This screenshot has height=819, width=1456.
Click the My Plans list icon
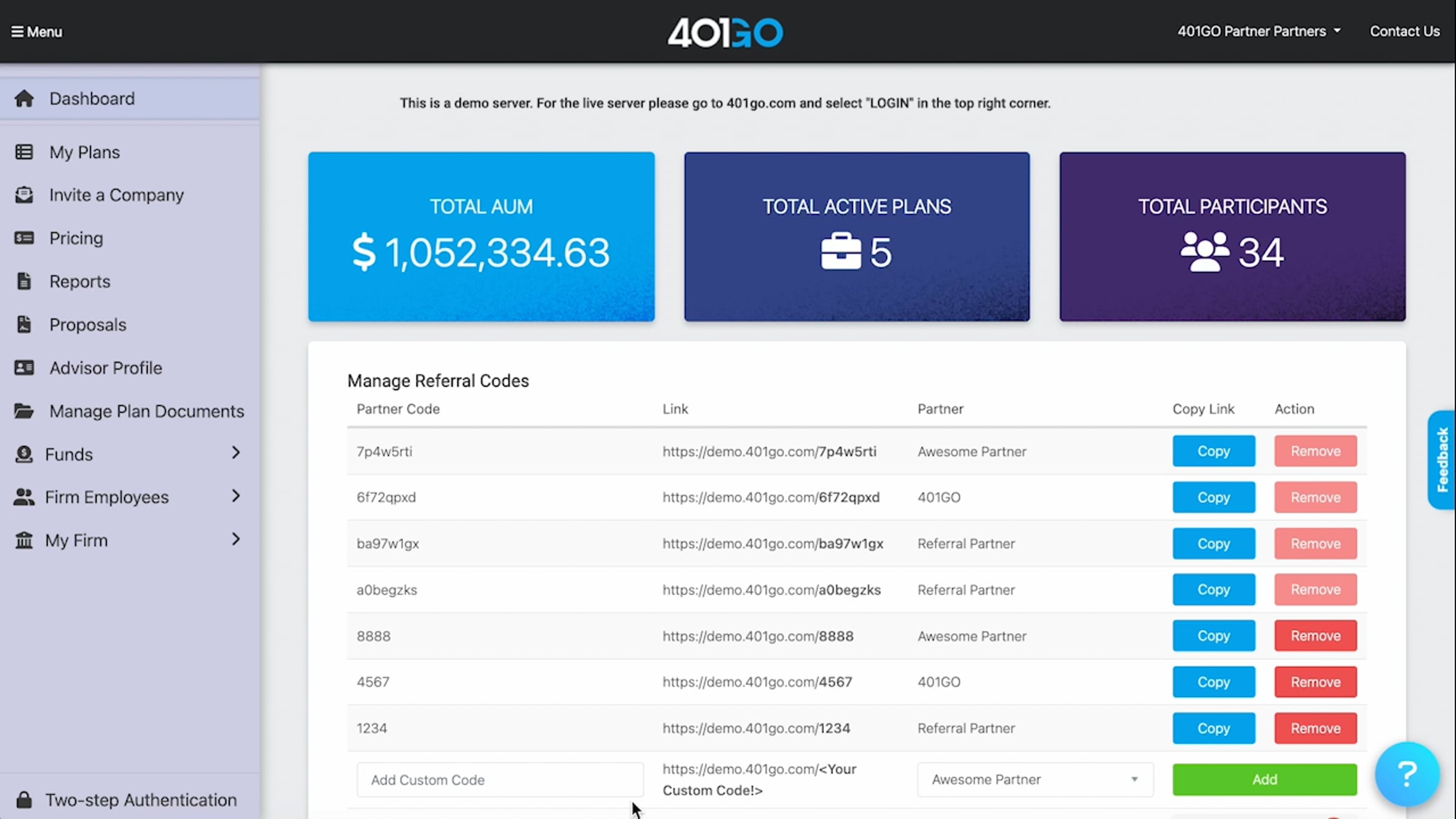(x=24, y=152)
